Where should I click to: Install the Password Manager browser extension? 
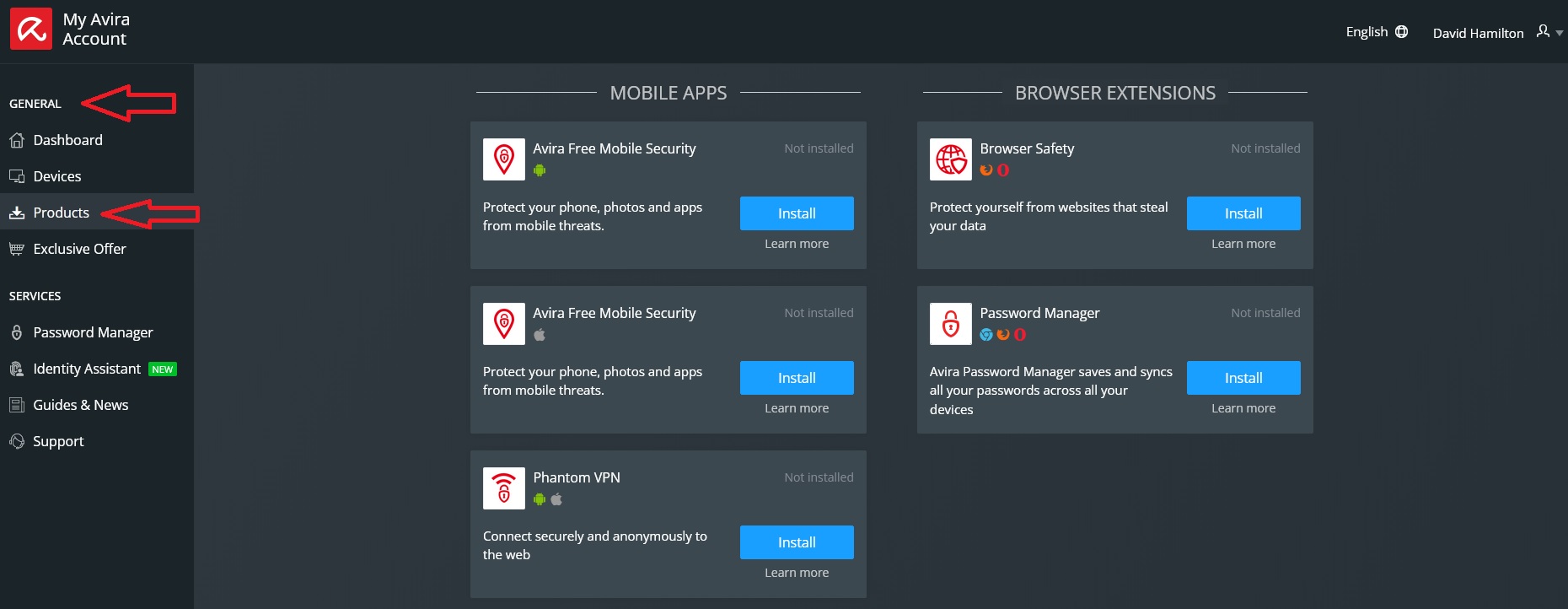click(1243, 378)
